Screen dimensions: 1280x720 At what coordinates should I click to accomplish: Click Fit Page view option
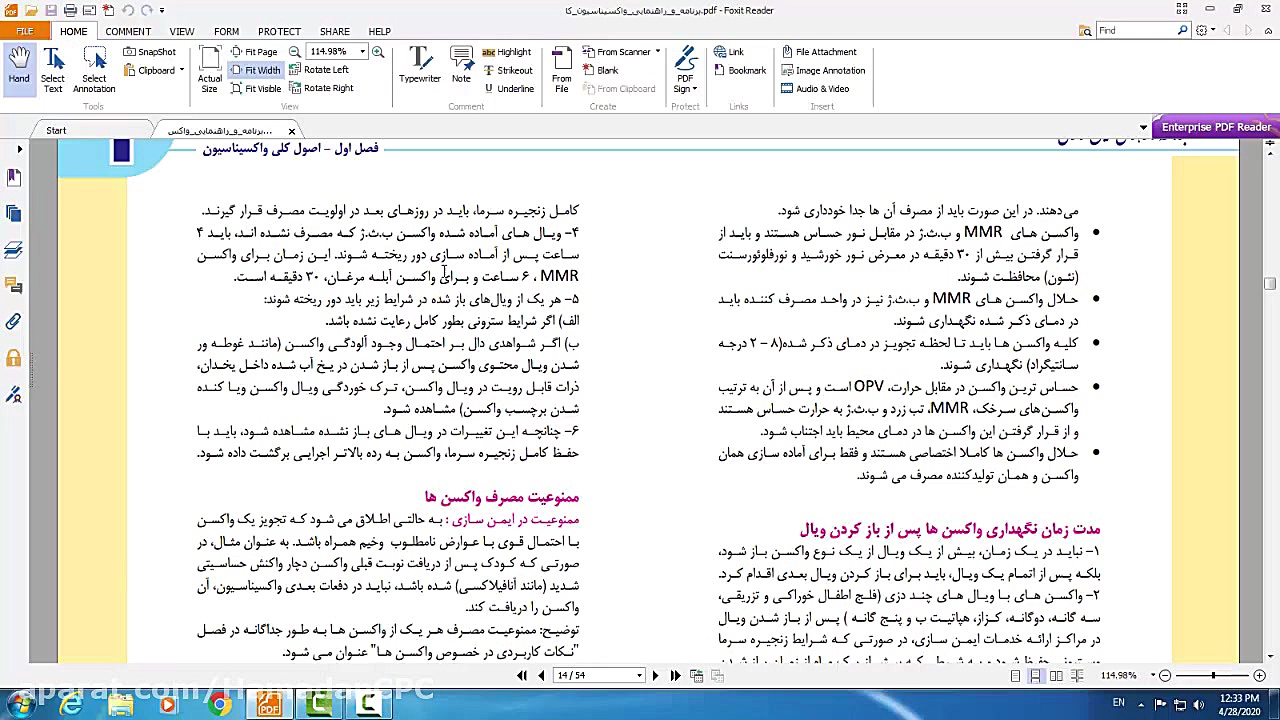point(254,52)
